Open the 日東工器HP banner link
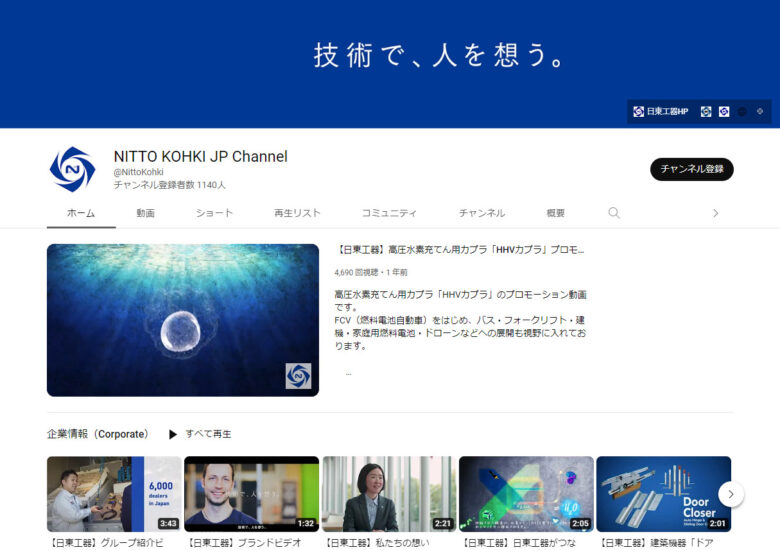Screen dimensions: 780x550 (x=661, y=111)
